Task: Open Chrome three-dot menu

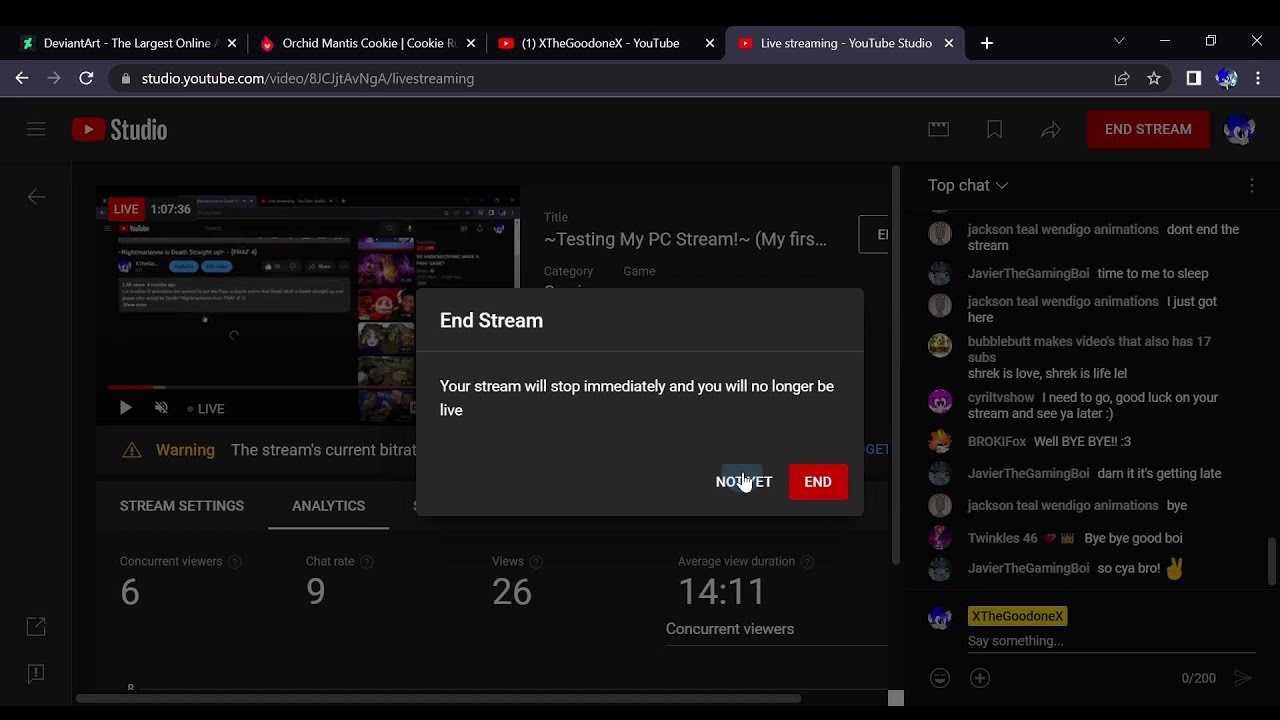Action: tap(1259, 78)
